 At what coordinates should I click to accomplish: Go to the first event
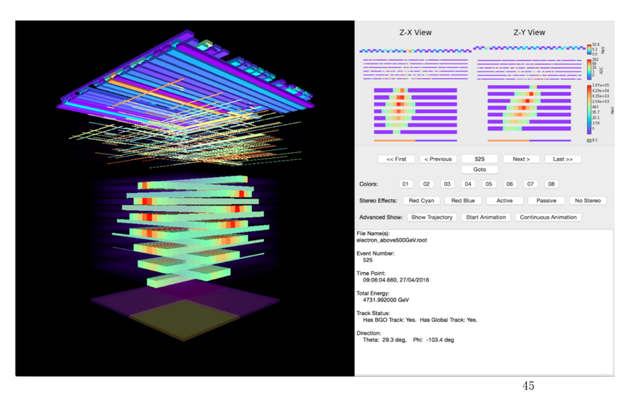(x=396, y=159)
